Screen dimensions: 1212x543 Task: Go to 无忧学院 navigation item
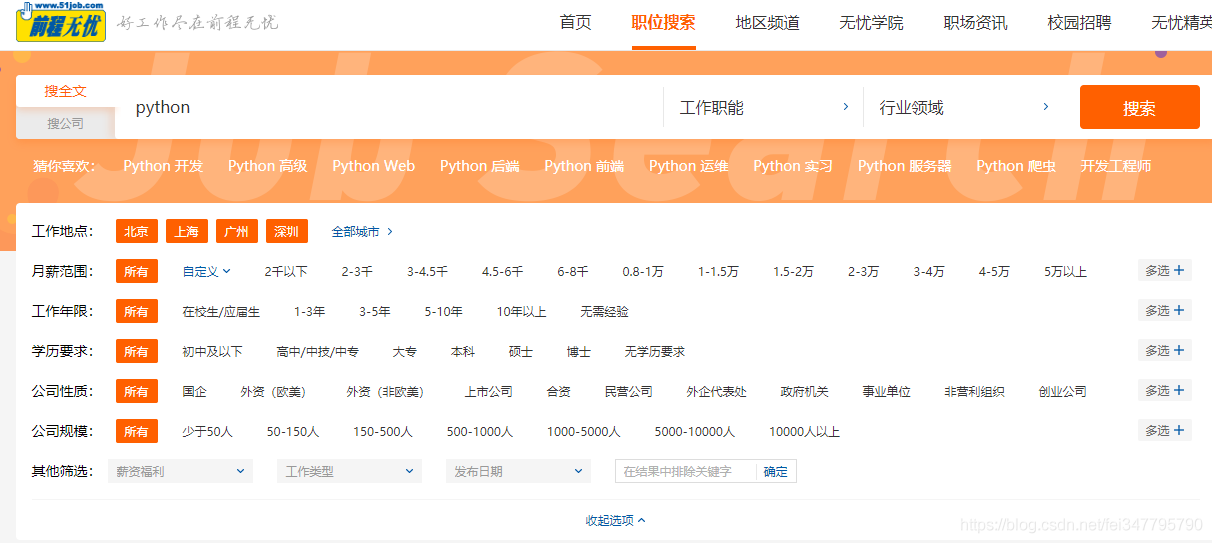pyautogui.click(x=871, y=23)
